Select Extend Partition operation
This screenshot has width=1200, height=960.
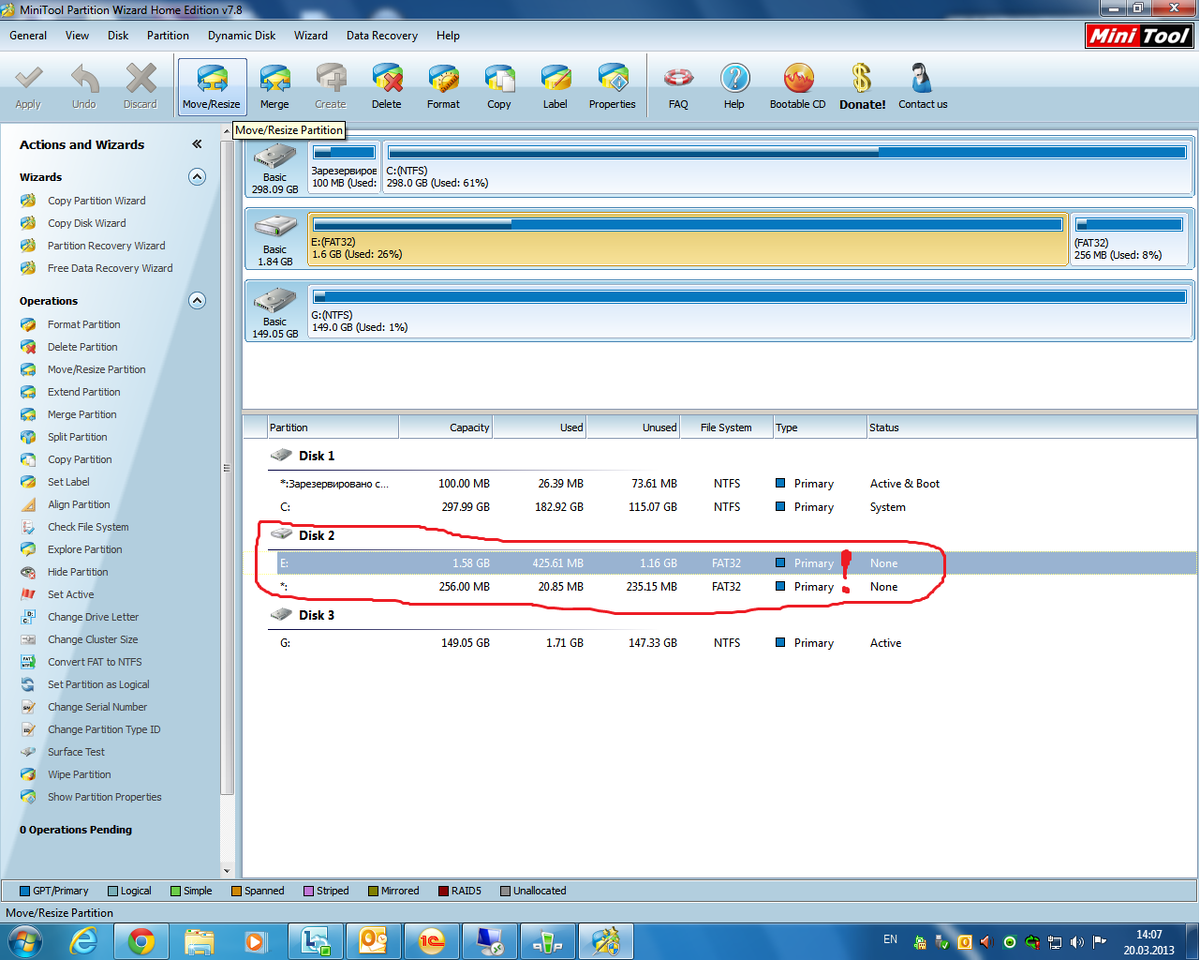coord(84,392)
